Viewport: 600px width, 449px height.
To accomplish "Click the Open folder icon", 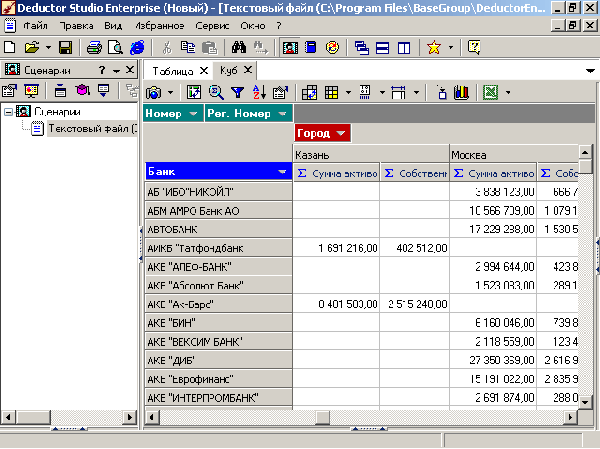I will (31, 47).
